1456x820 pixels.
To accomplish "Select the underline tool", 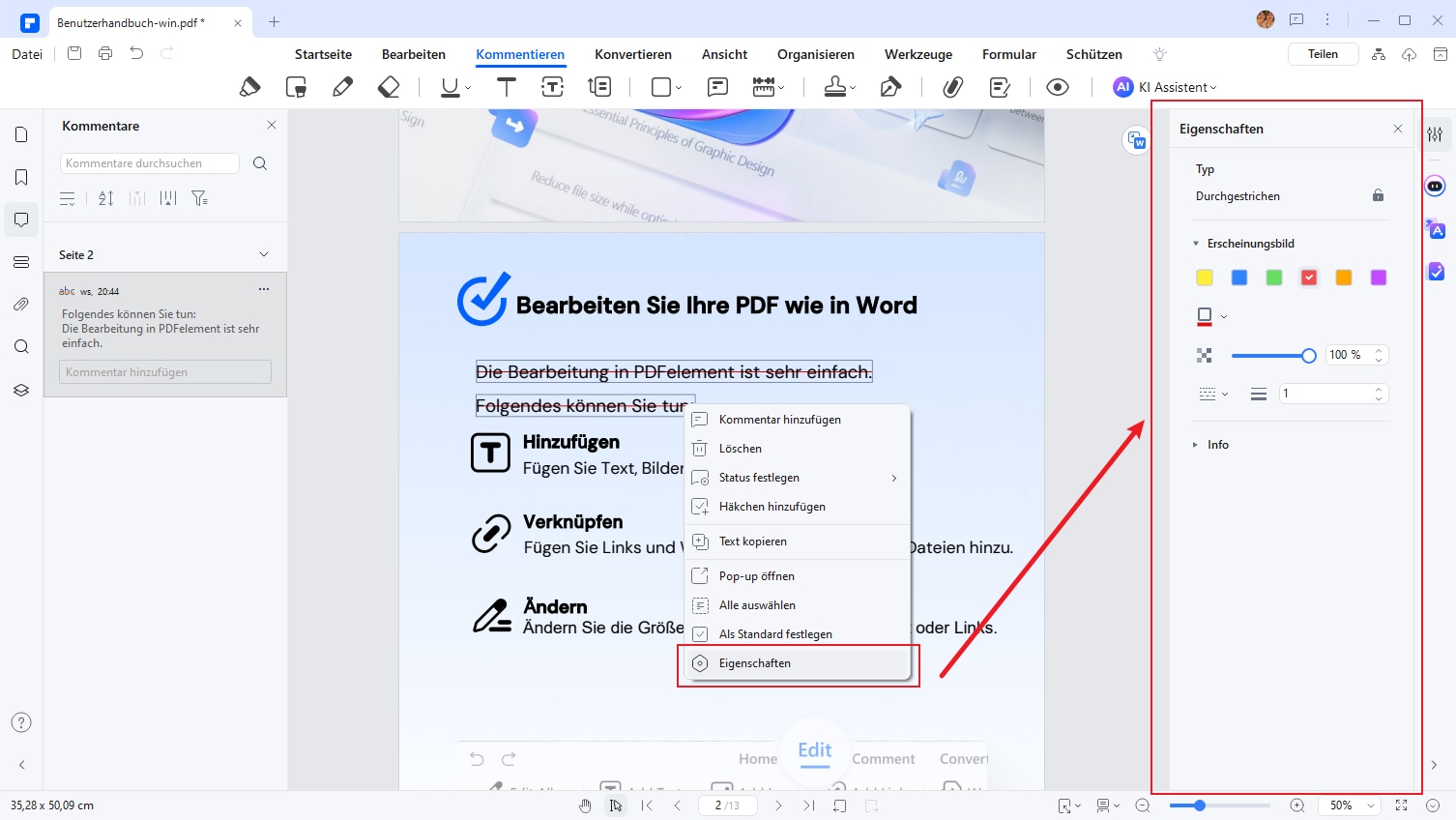I will [x=451, y=87].
